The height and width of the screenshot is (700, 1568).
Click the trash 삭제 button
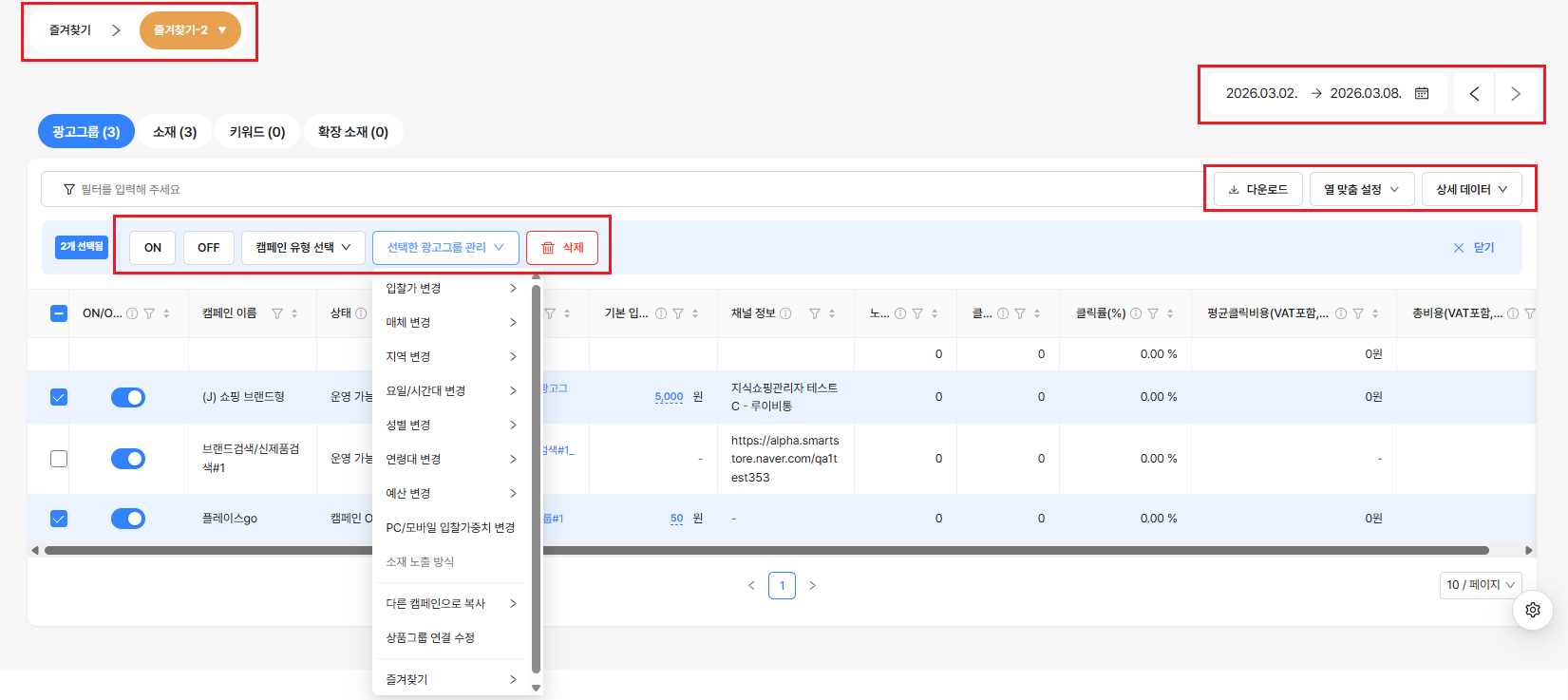coord(562,247)
